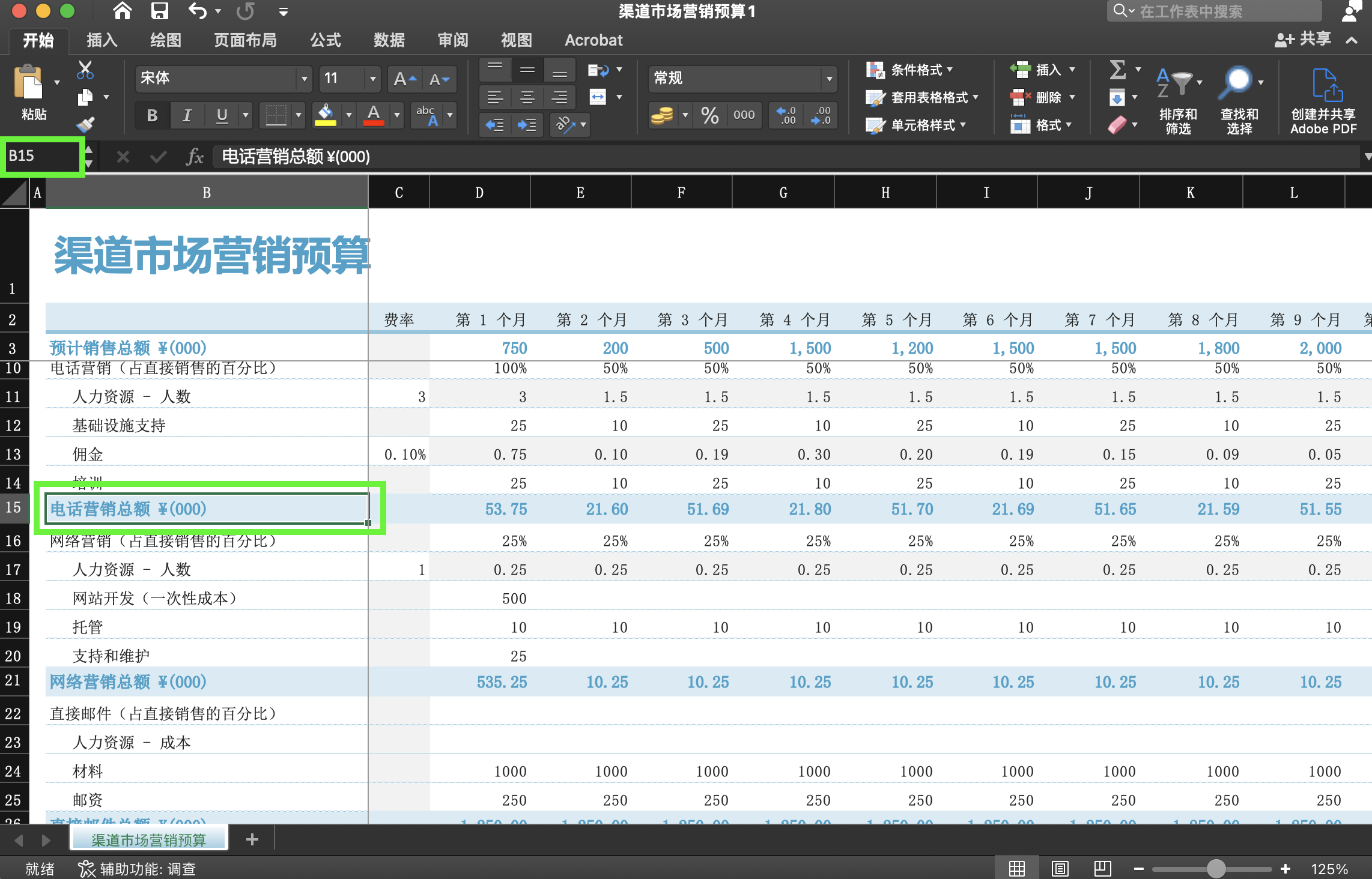This screenshot has width=1372, height=879.
Task: Select the 格式刷 format painter icon
Action: [x=85, y=123]
